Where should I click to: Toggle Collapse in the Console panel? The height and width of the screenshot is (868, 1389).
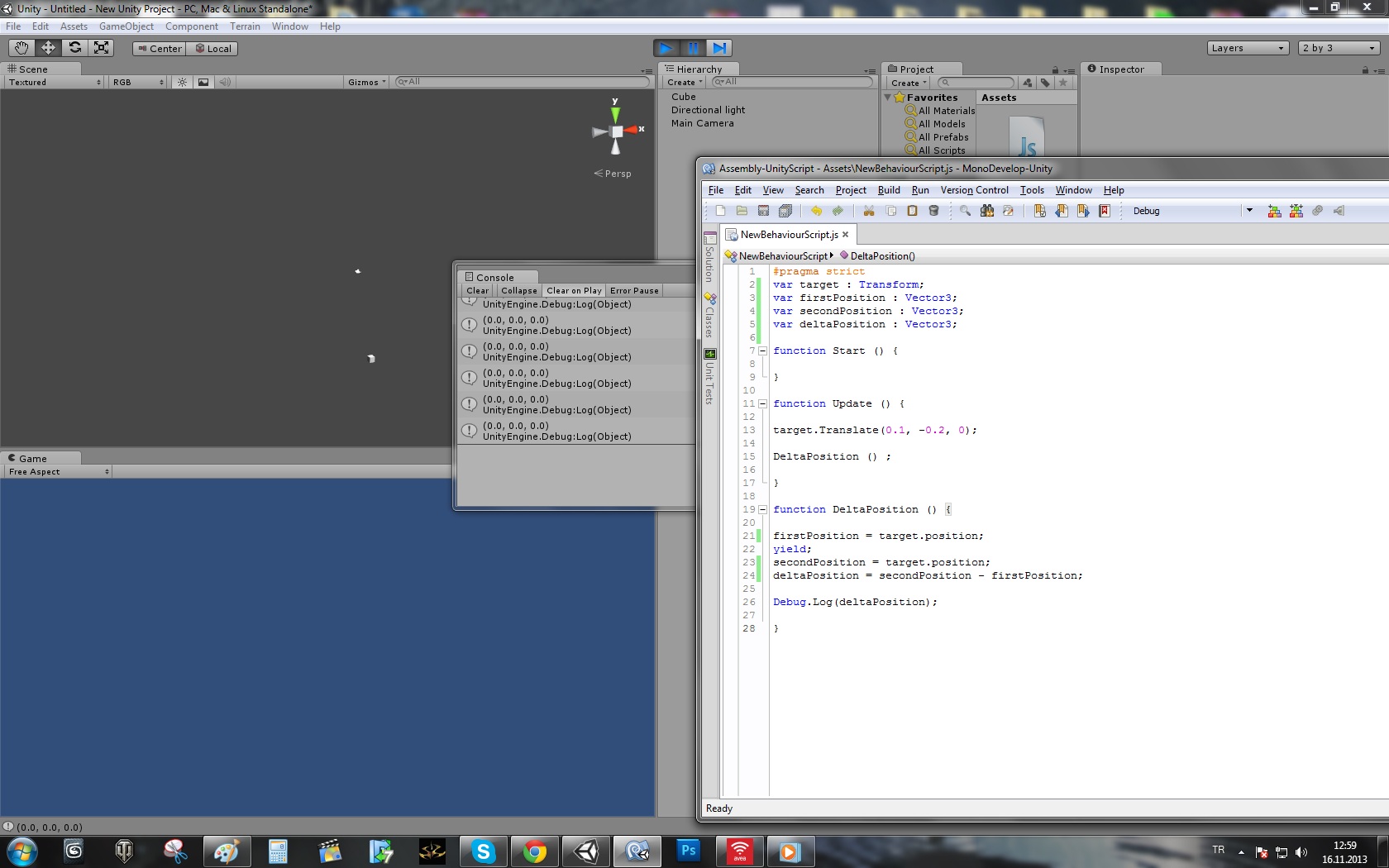click(x=518, y=291)
